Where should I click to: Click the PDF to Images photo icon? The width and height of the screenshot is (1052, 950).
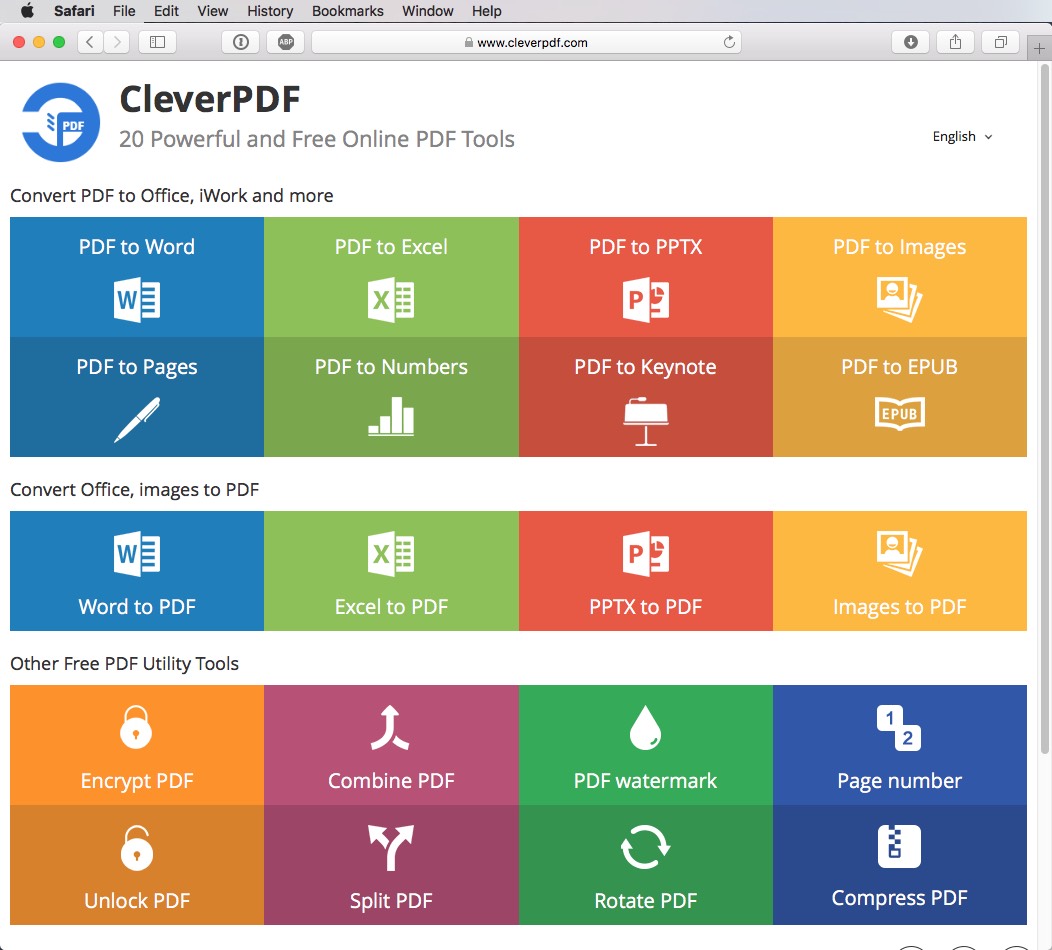coord(900,299)
